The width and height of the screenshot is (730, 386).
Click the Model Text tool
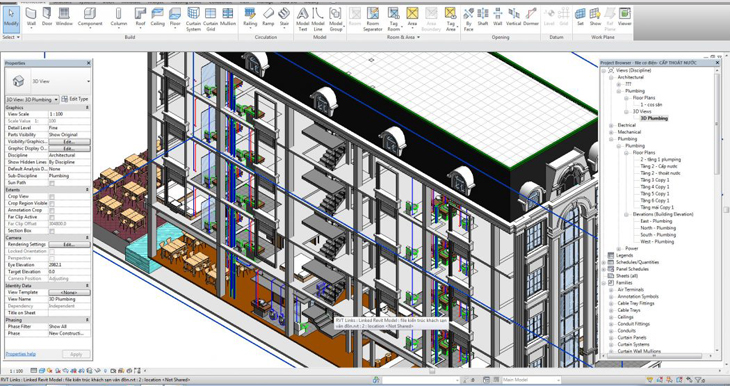pos(303,19)
